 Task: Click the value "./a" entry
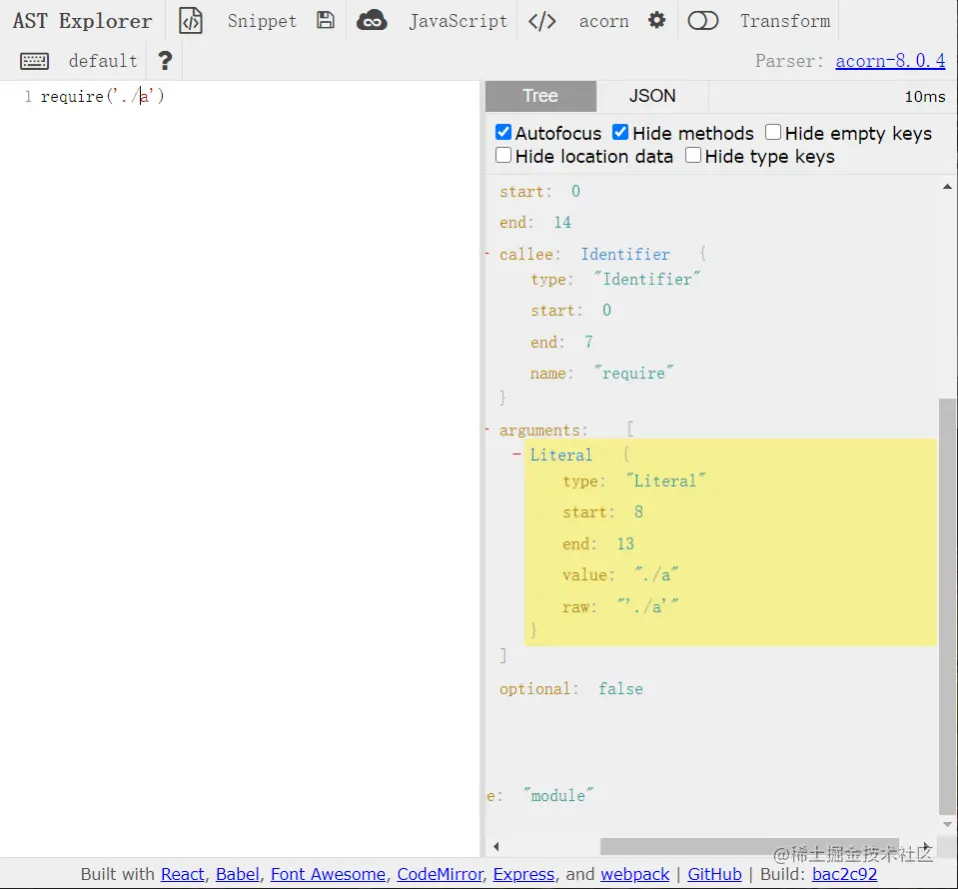[x=620, y=575]
